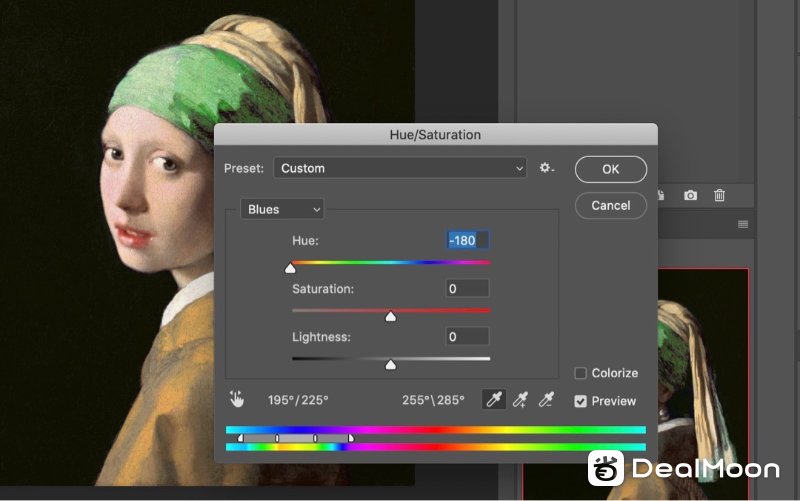Click the Lightness slider handle

[x=390, y=364]
